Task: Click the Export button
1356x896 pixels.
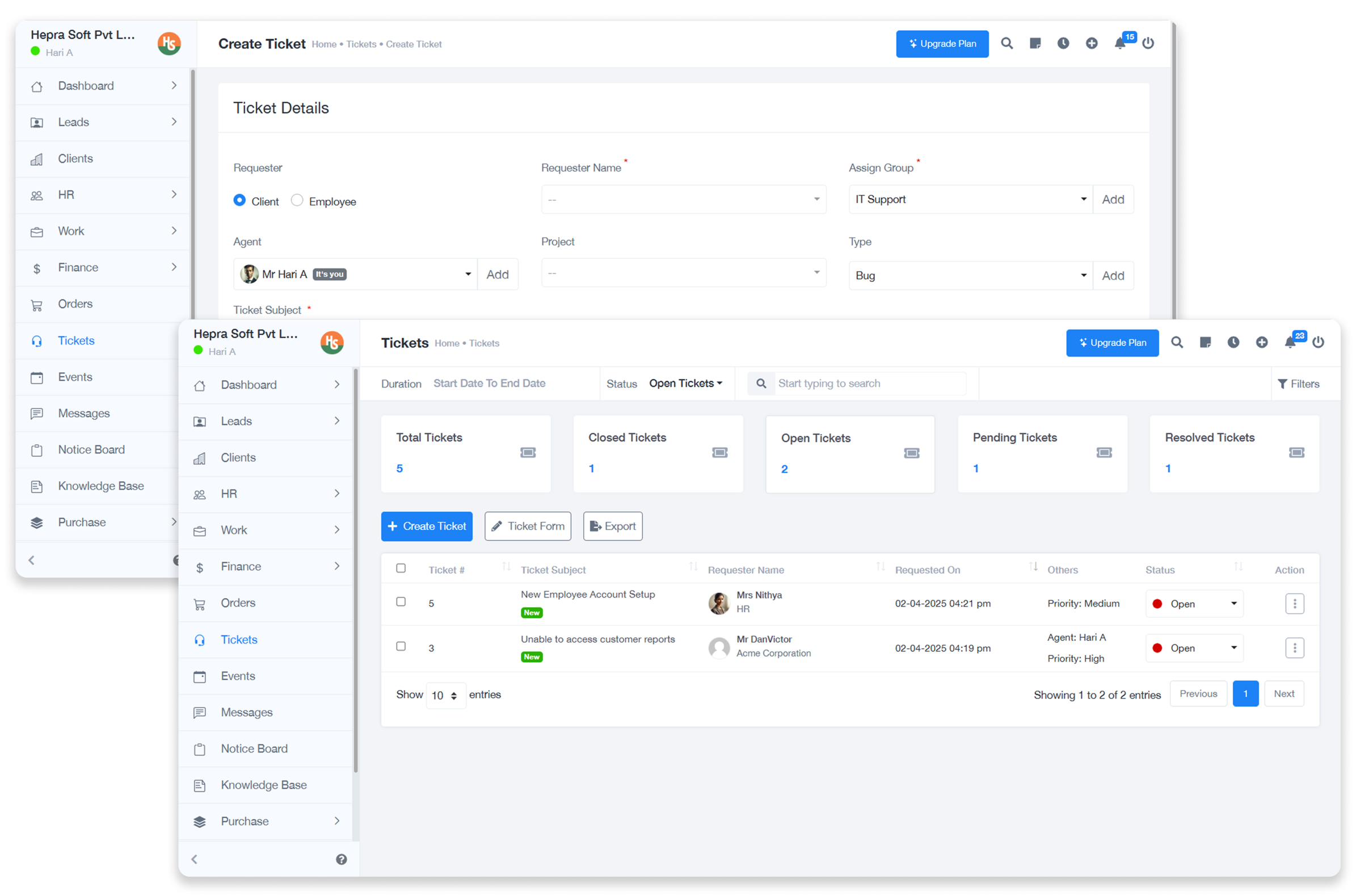Action: (x=612, y=526)
